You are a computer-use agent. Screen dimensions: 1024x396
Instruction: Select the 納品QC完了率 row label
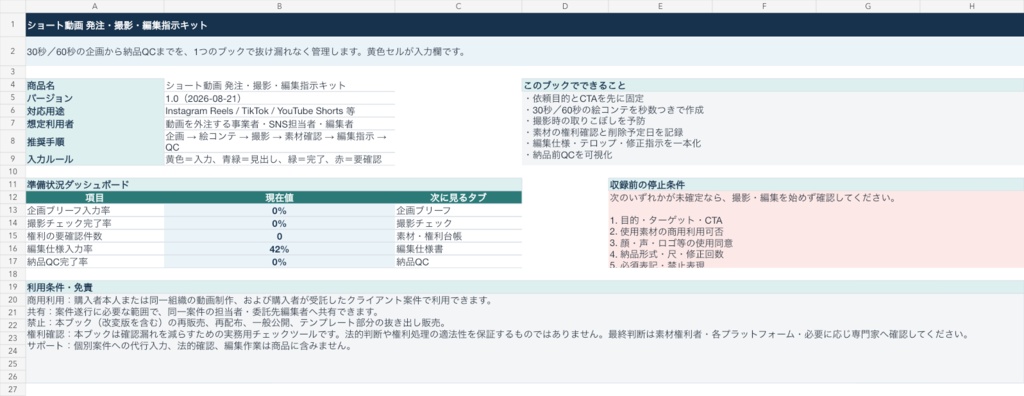click(95, 261)
